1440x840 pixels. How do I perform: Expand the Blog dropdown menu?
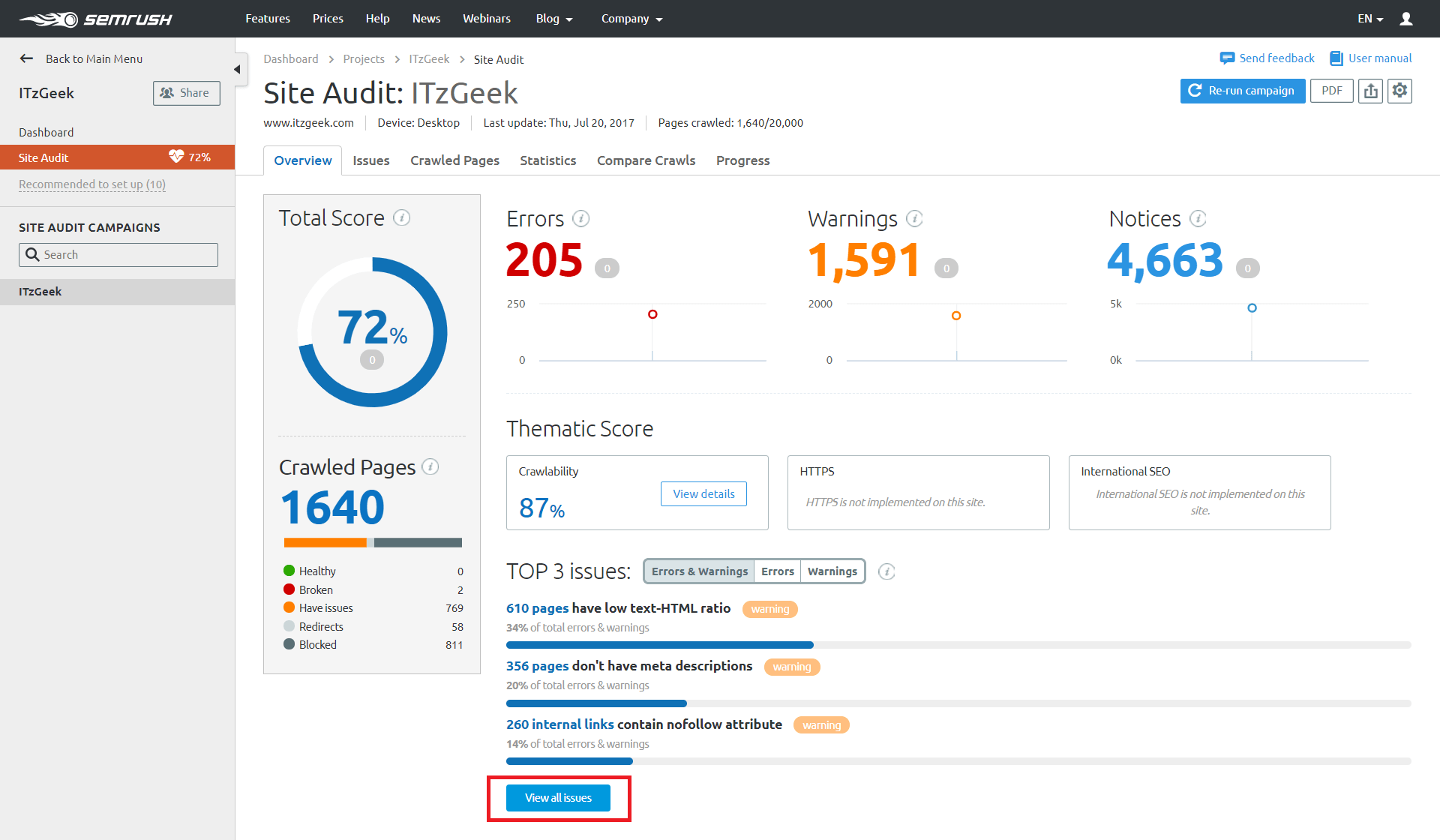[x=554, y=19]
